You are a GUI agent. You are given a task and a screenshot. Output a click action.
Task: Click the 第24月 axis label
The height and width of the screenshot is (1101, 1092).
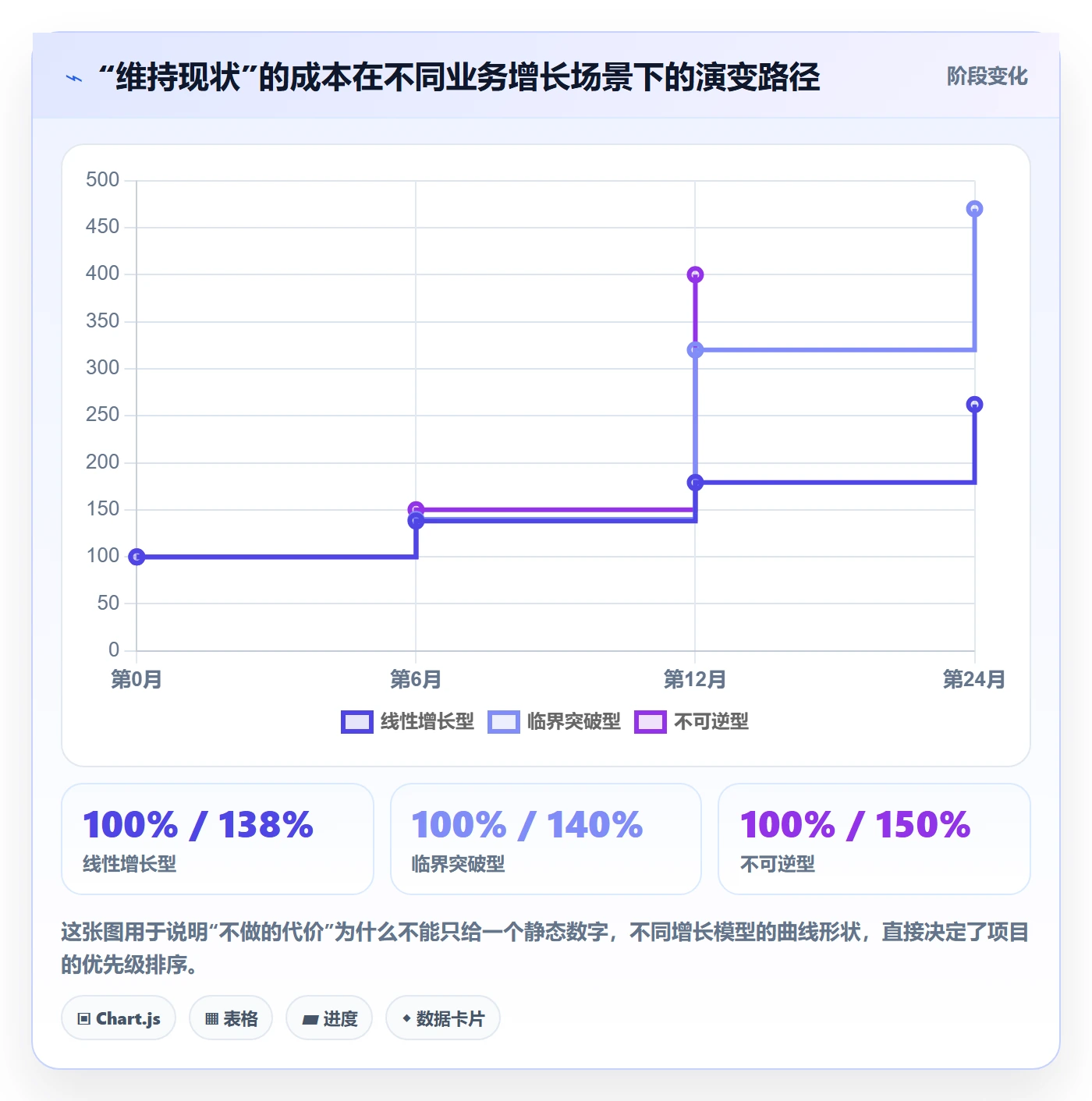[974, 679]
